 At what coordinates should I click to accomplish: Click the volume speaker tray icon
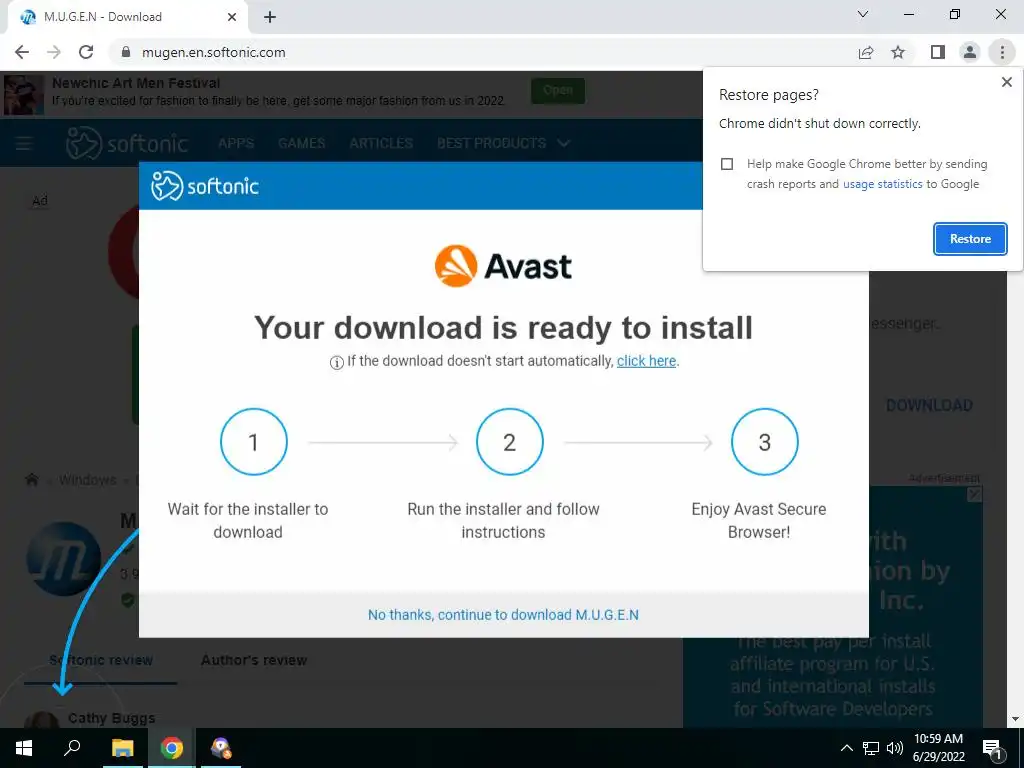(895, 748)
